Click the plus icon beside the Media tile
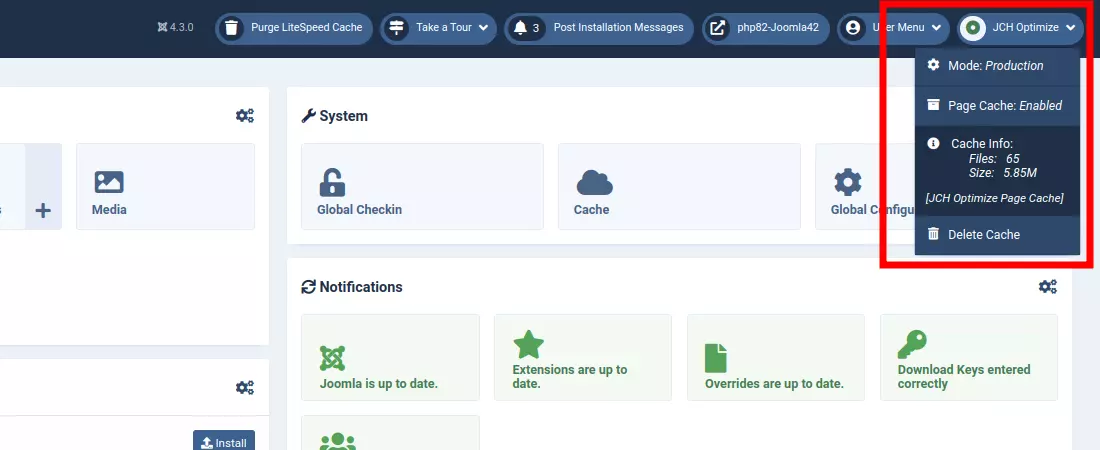 click(43, 210)
